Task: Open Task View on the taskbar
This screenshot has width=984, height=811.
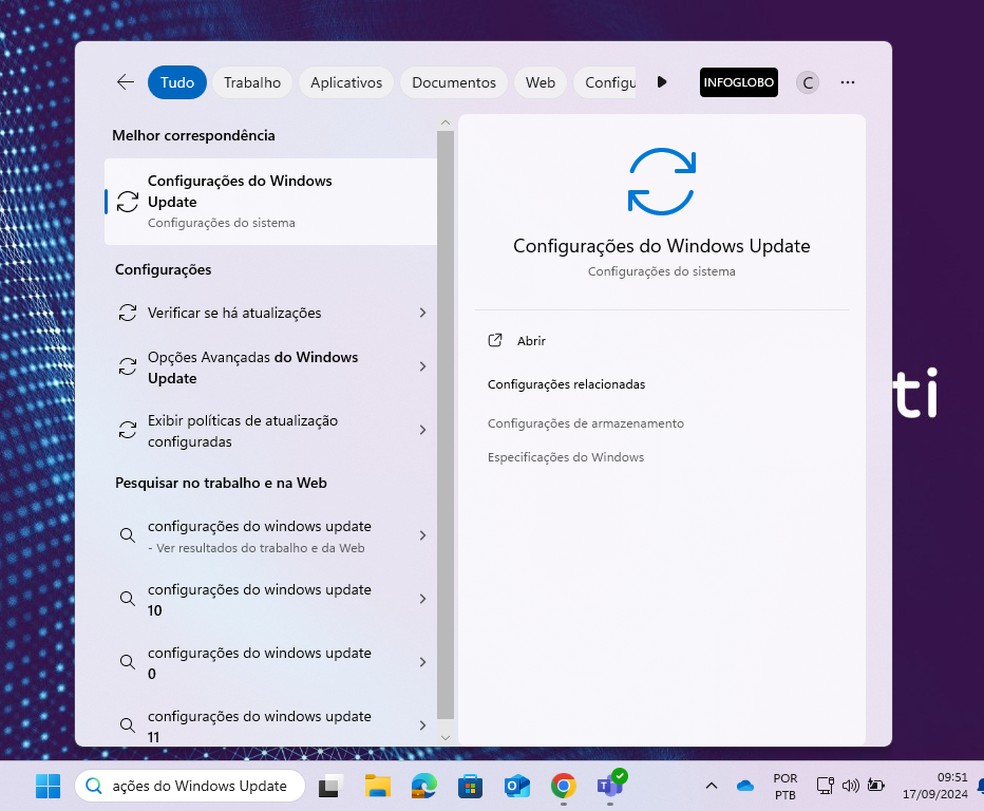Action: pyautogui.click(x=331, y=786)
